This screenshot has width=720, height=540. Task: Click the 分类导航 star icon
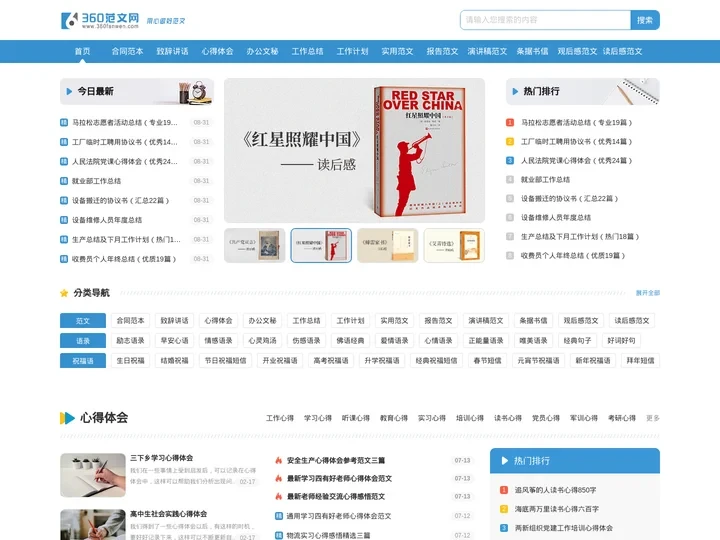pos(64,293)
